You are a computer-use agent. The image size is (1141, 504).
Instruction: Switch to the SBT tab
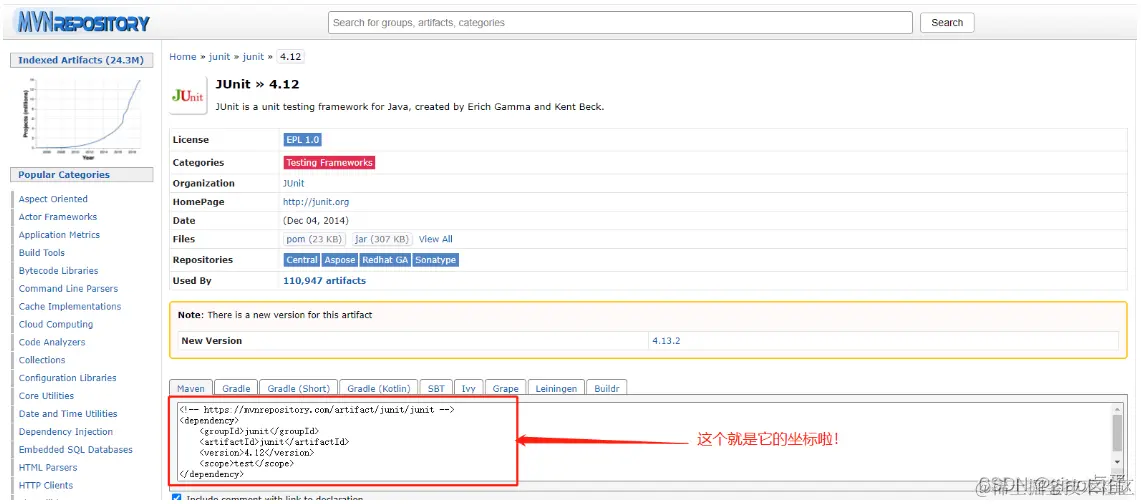click(x=437, y=388)
